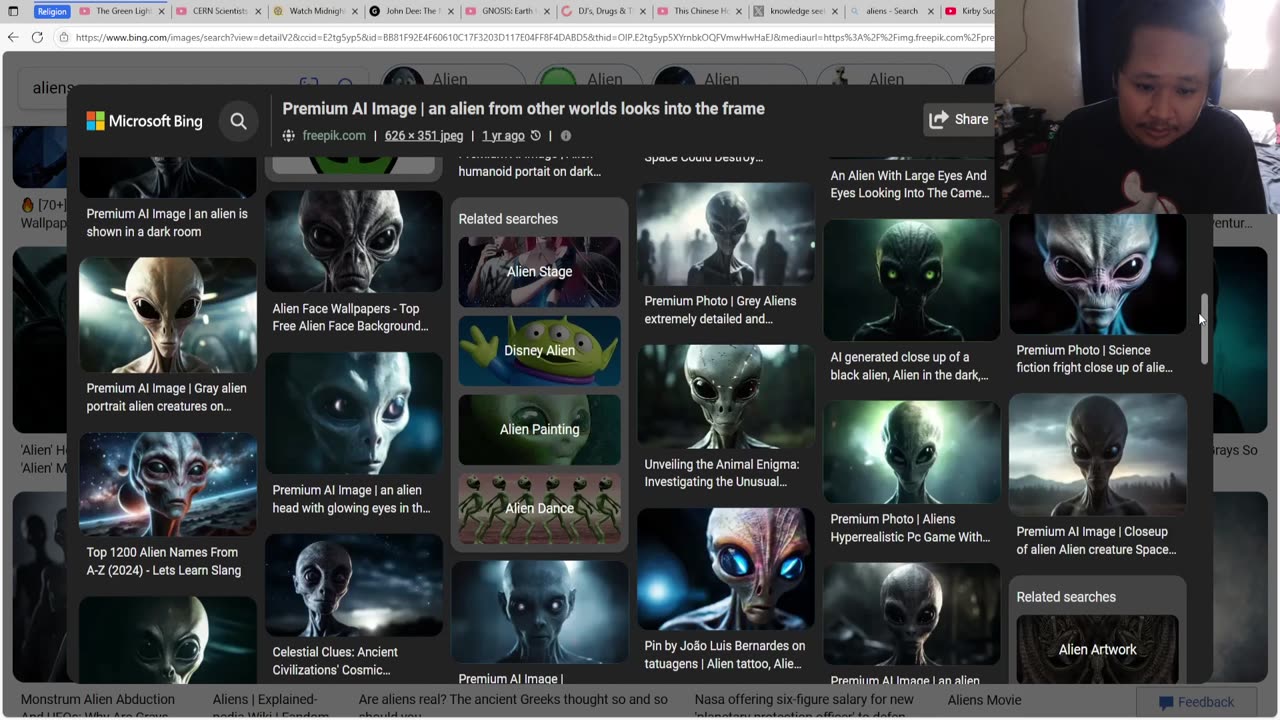Viewport: 1280px width, 720px height.
Task: Click 'An Alien With Large Eyes' caption
Action: (x=909, y=184)
